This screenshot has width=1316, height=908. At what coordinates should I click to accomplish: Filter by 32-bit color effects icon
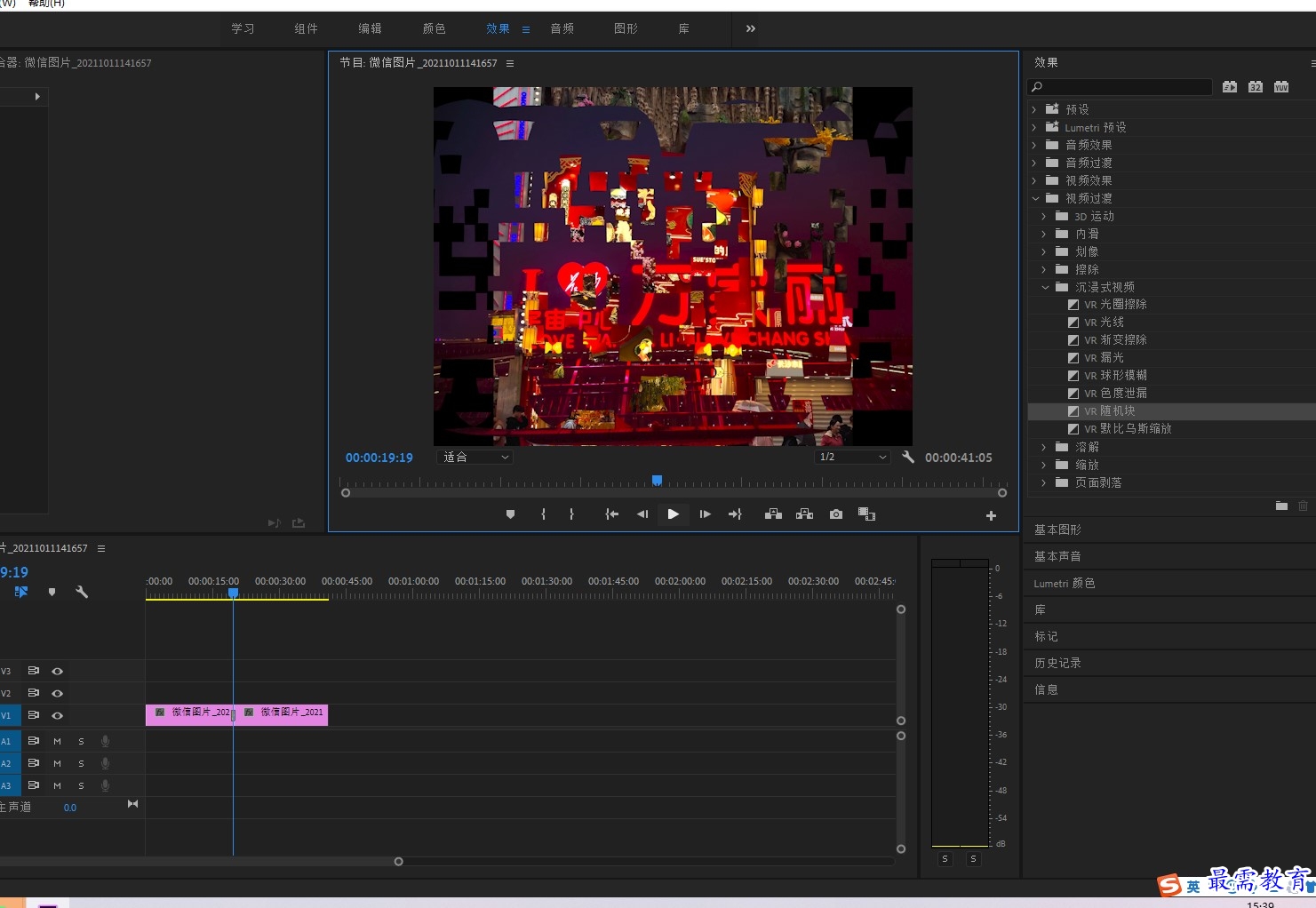click(x=1256, y=87)
